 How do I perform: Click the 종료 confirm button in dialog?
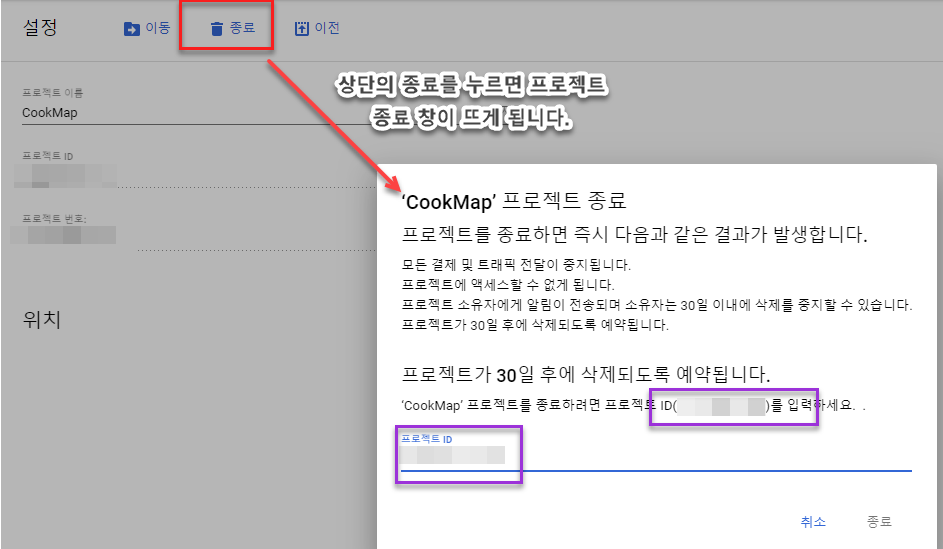[879, 522]
